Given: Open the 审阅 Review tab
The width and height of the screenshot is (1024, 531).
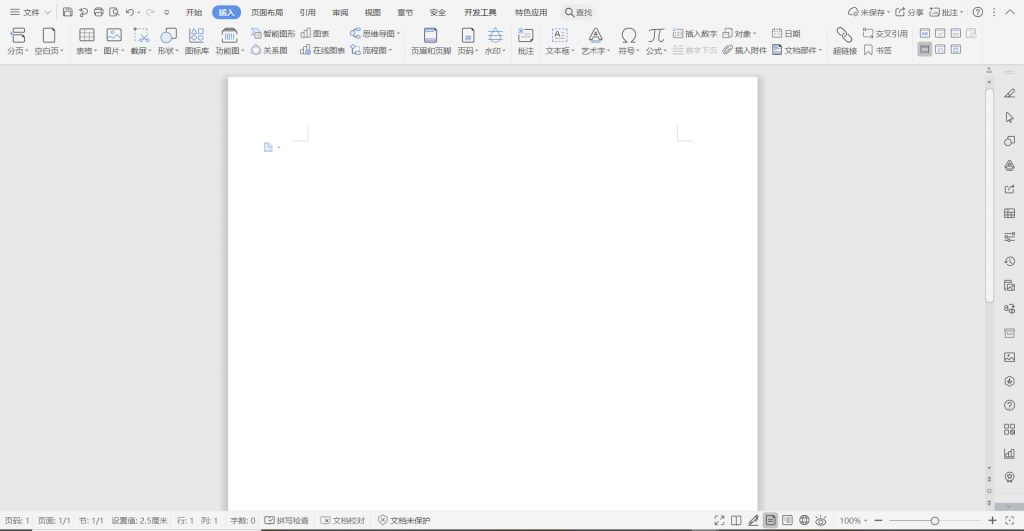Looking at the screenshot, I should click(x=340, y=12).
